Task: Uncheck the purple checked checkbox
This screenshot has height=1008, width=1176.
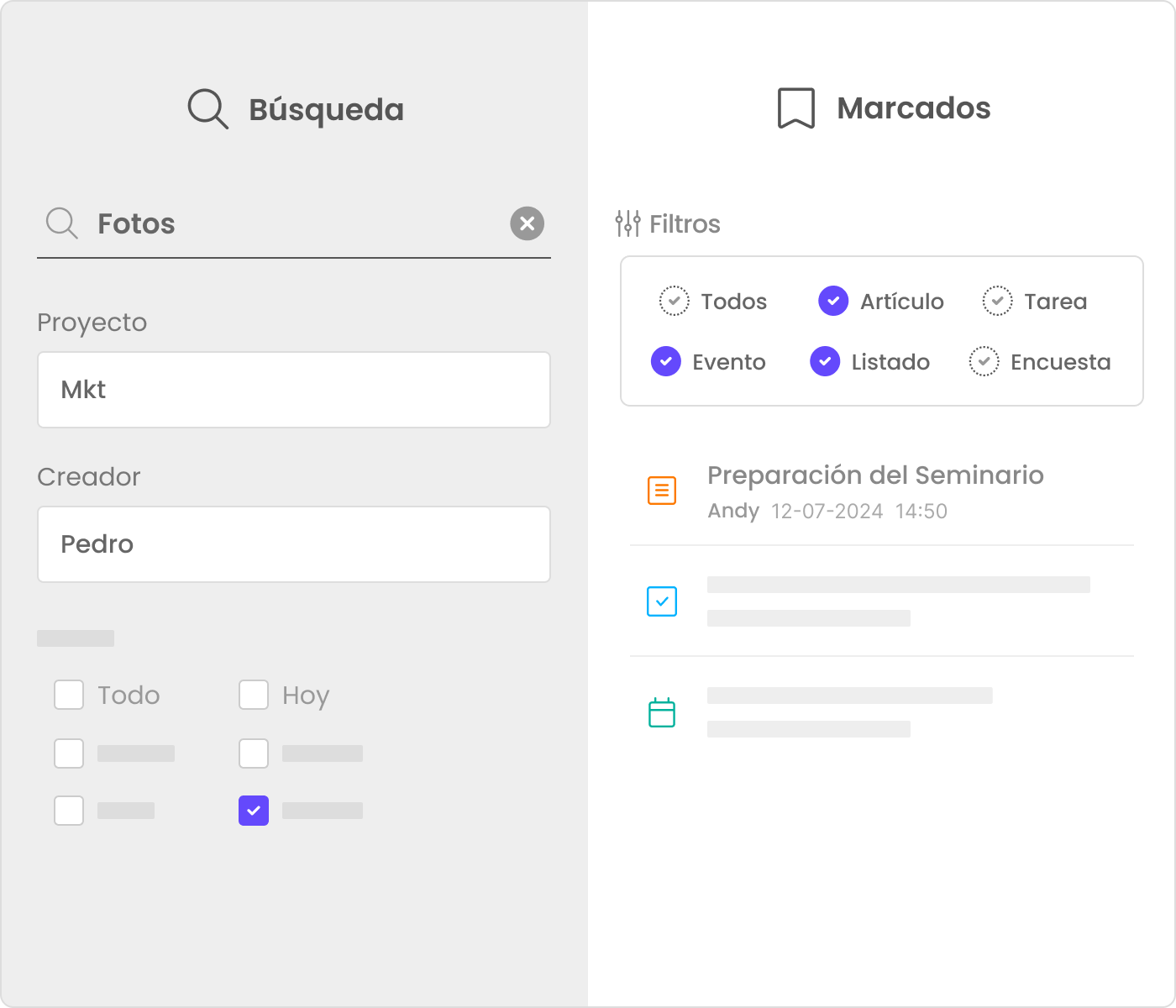Action: 254,811
